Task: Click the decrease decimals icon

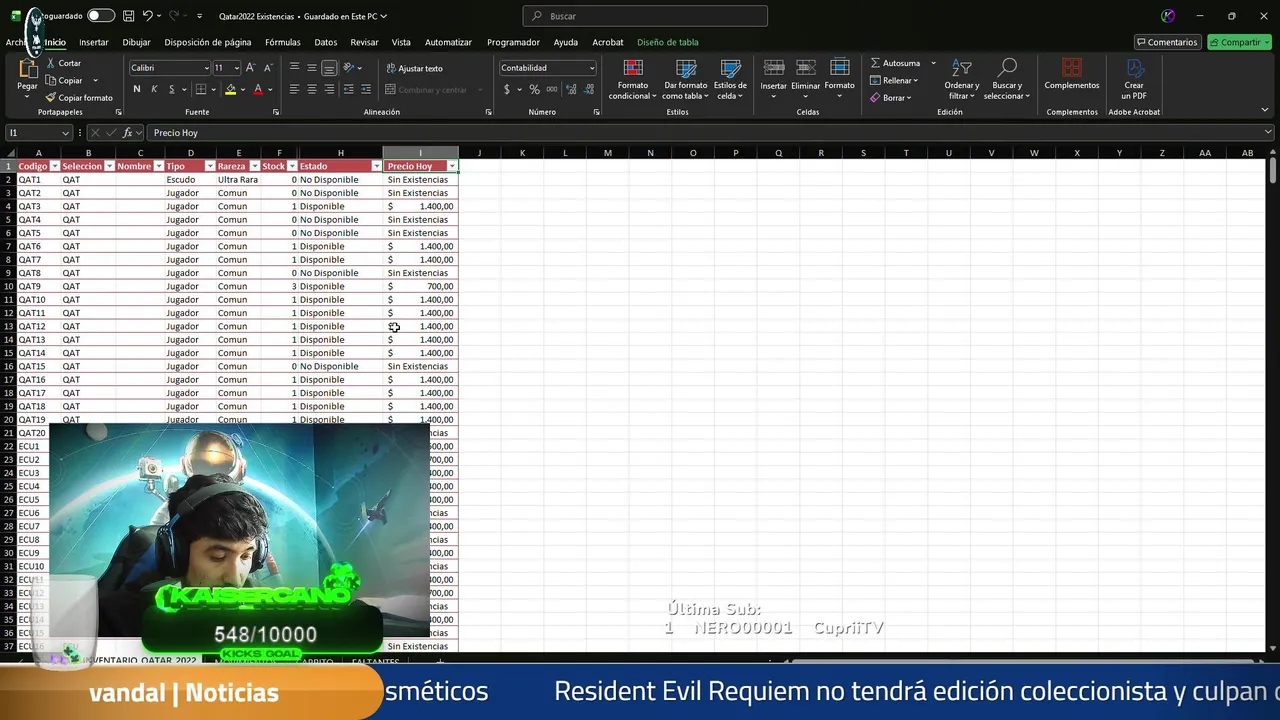Action: (x=587, y=89)
